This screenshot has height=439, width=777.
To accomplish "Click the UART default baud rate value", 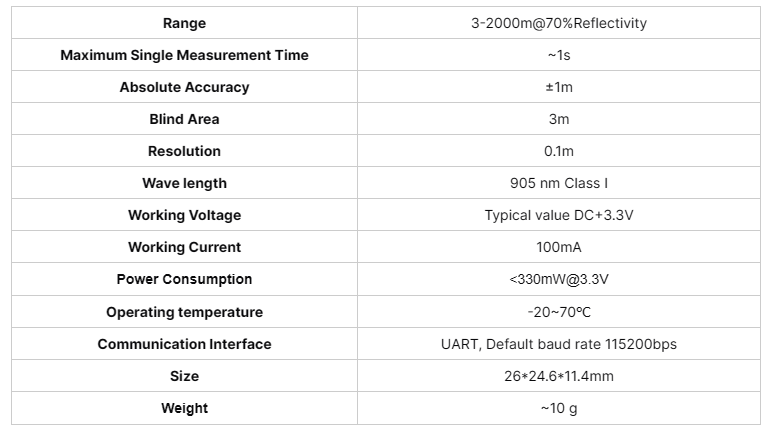I will tap(558, 344).
